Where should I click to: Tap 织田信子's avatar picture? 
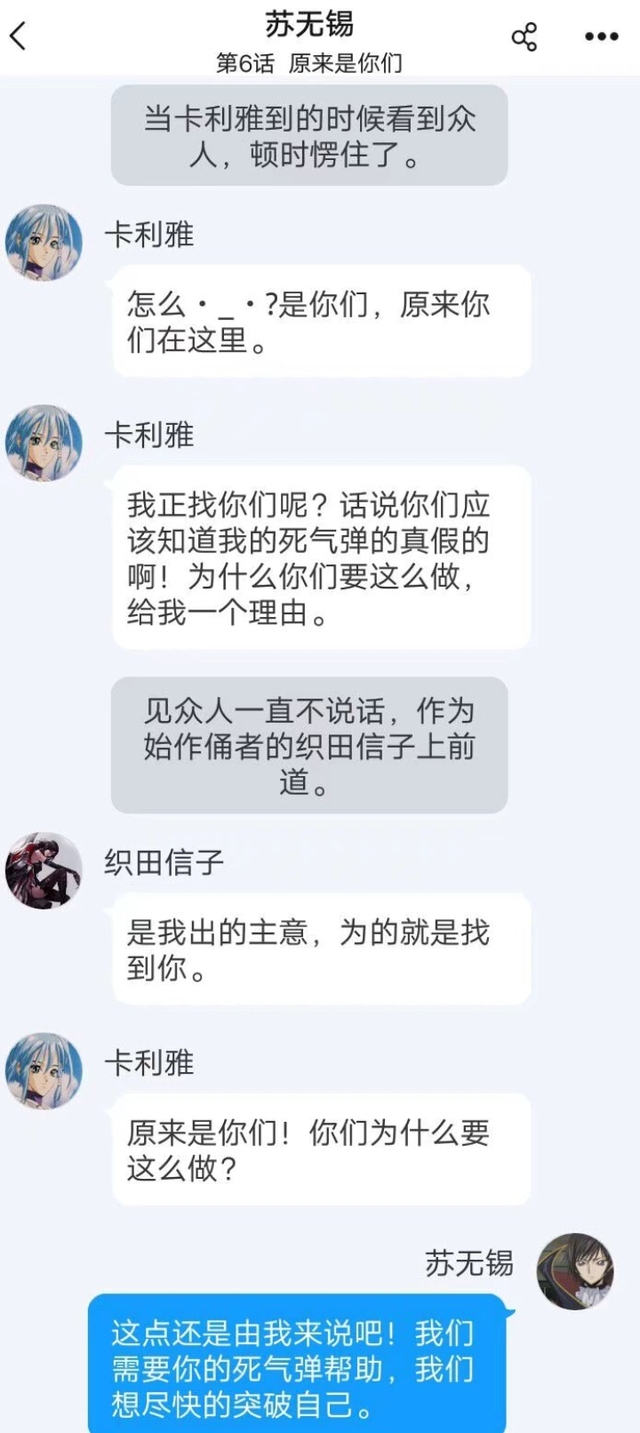[44, 871]
